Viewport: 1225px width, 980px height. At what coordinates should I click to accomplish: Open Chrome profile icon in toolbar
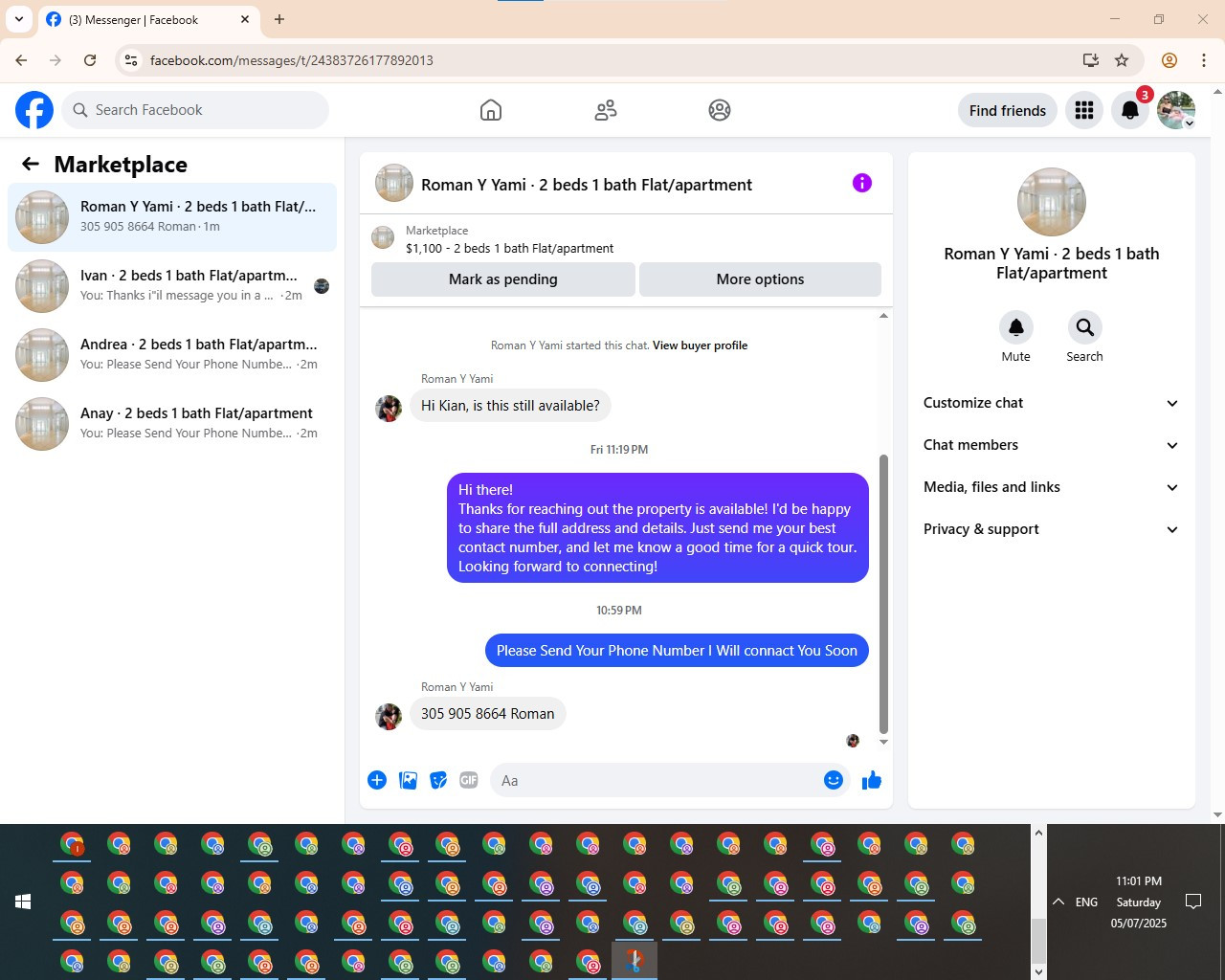(1169, 60)
